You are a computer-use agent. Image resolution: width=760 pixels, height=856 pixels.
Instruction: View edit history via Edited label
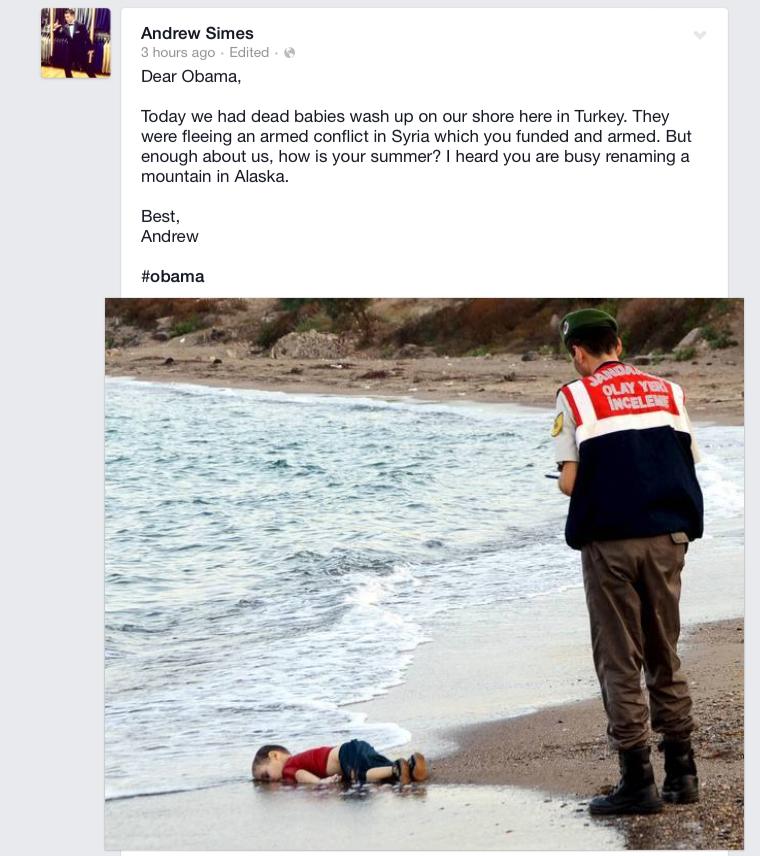click(x=249, y=52)
